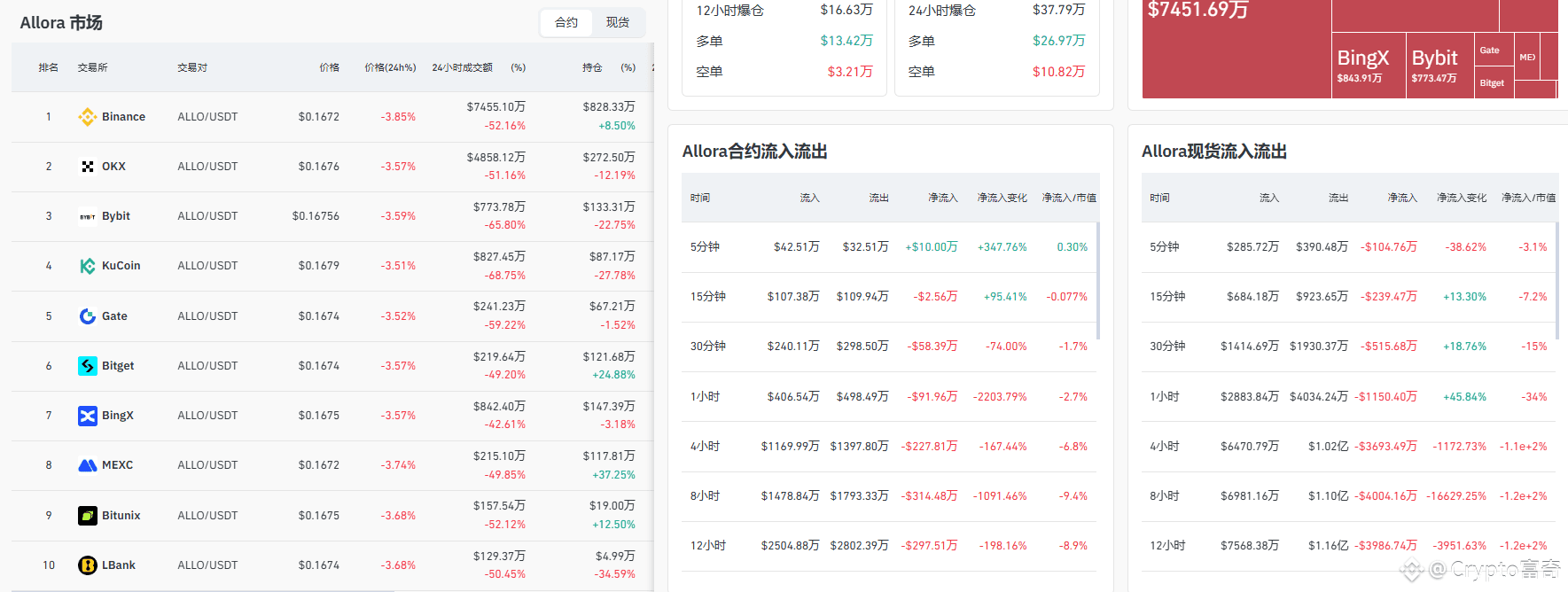The width and height of the screenshot is (1568, 592).
Task: Switch to the 现货 tab
Action: pos(618,22)
